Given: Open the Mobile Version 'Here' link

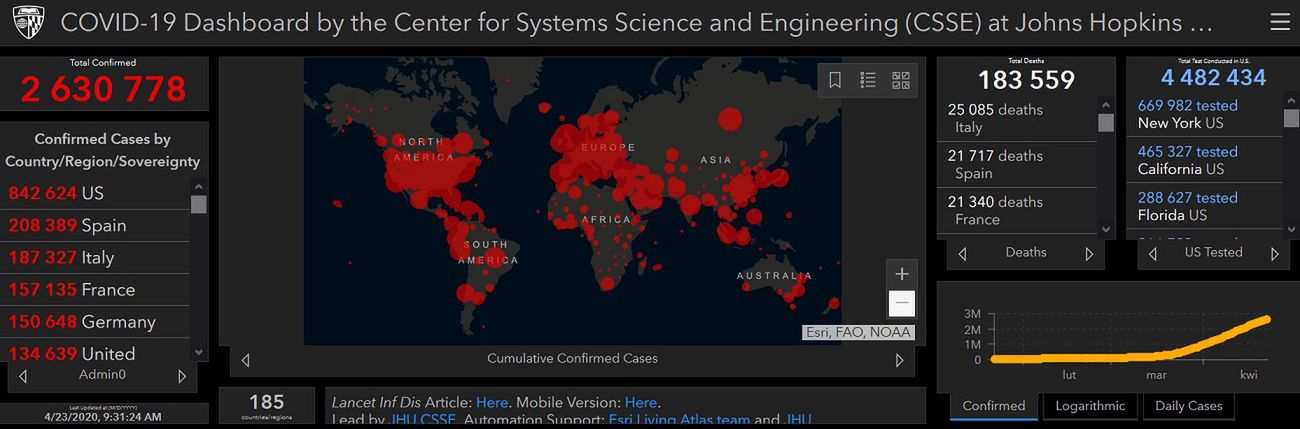Looking at the screenshot, I should pos(641,402).
